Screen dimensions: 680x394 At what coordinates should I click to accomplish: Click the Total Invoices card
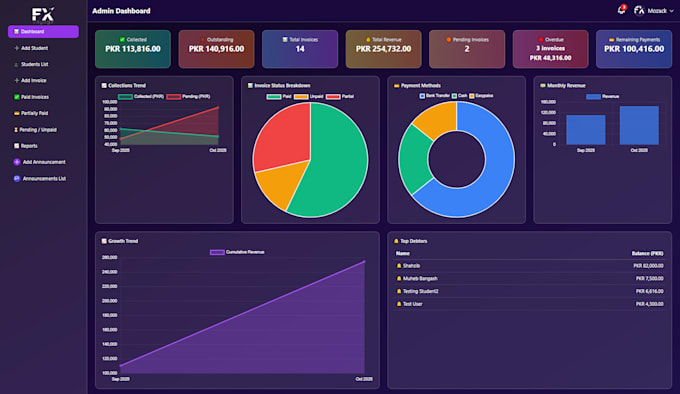point(300,49)
